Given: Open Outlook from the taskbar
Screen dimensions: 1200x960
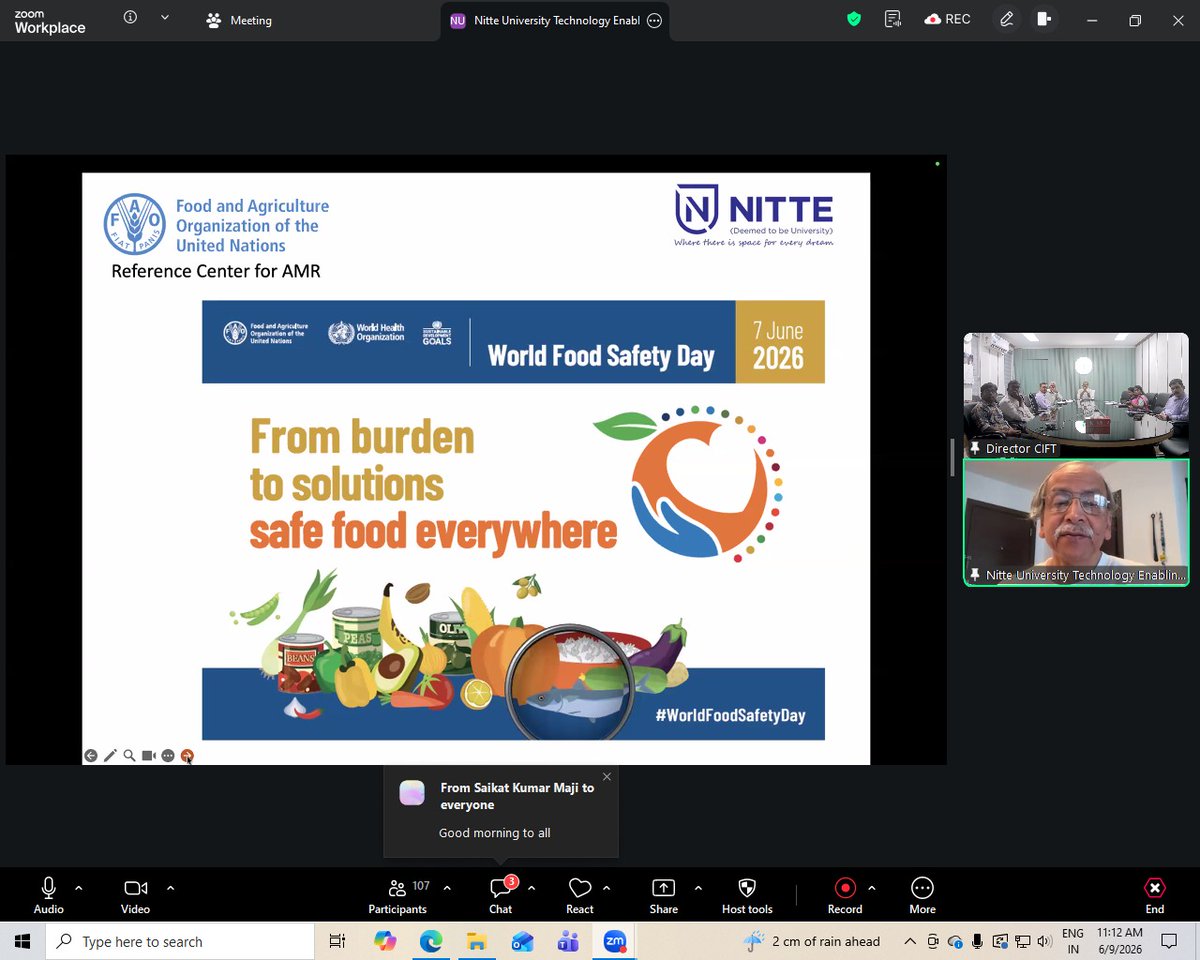Looking at the screenshot, I should pyautogui.click(x=522, y=941).
